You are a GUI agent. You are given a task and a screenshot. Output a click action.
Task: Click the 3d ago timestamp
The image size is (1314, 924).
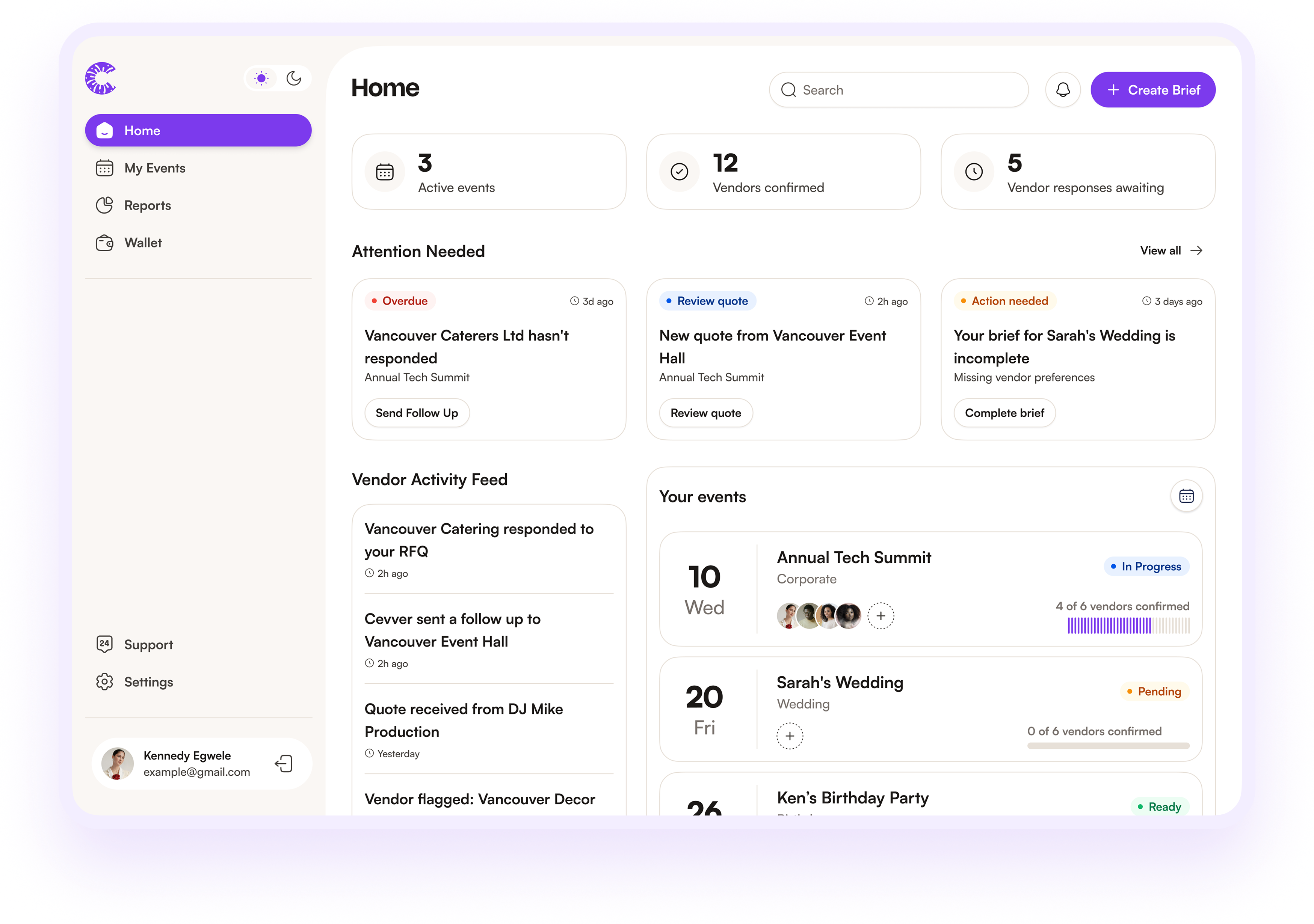(592, 301)
